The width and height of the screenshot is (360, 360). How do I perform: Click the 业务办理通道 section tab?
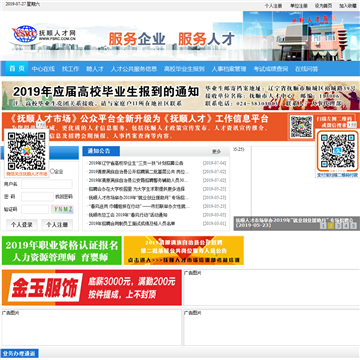click(20, 354)
